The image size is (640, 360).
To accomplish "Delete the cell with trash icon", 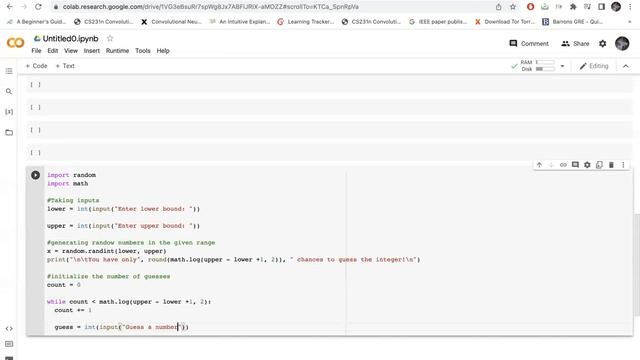I will pyautogui.click(x=611, y=165).
